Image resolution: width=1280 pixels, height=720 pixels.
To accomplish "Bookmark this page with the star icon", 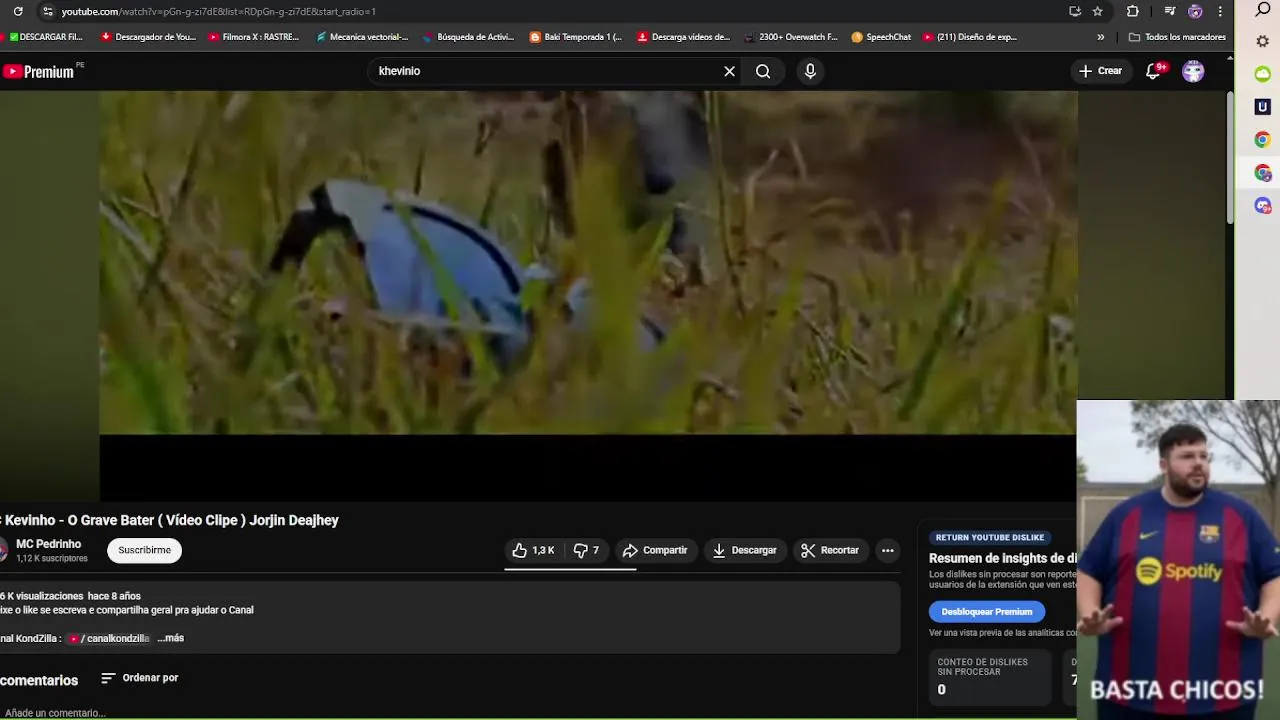I will [1098, 11].
